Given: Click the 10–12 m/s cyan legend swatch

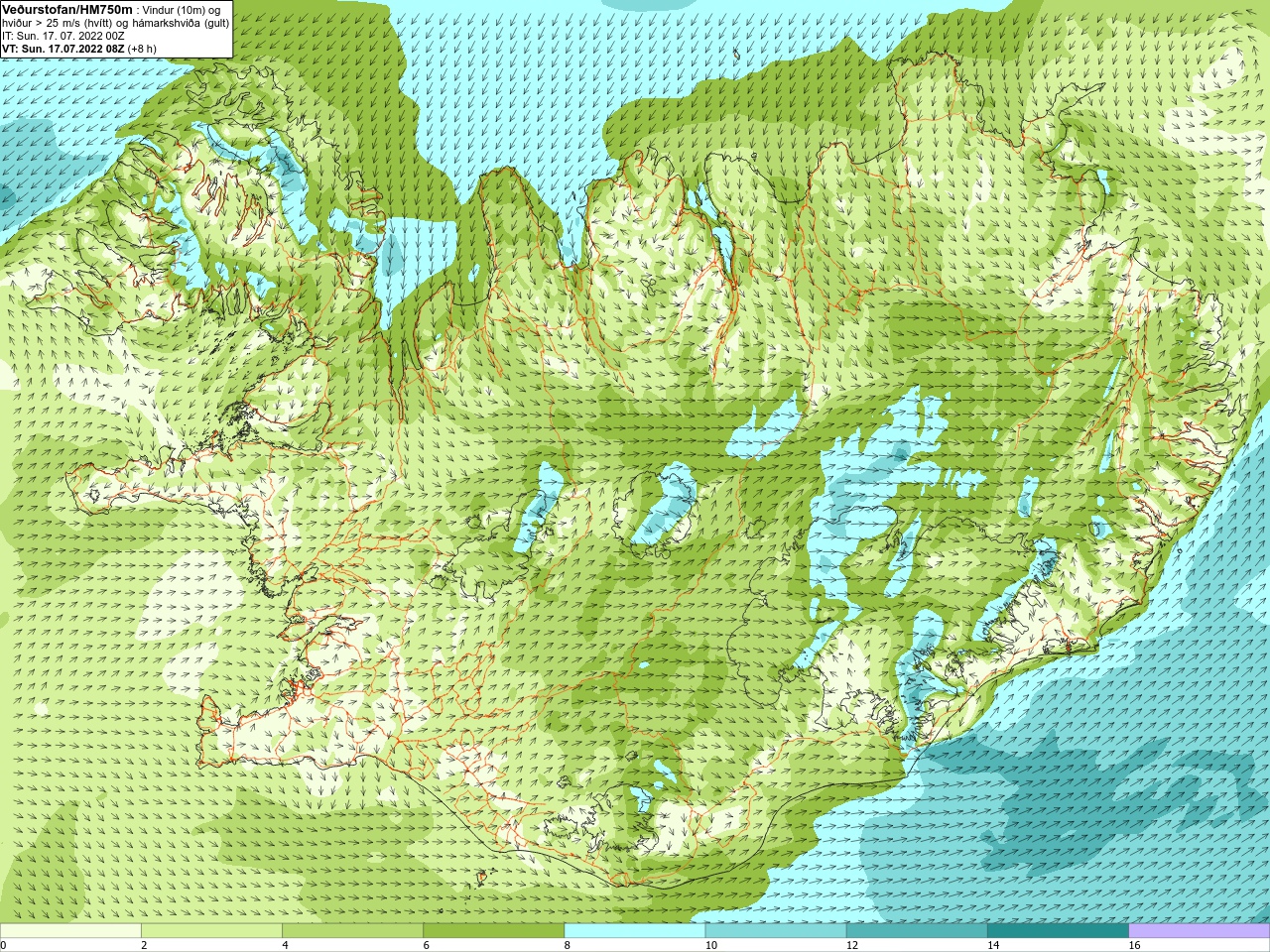Looking at the screenshot, I should click(776, 931).
